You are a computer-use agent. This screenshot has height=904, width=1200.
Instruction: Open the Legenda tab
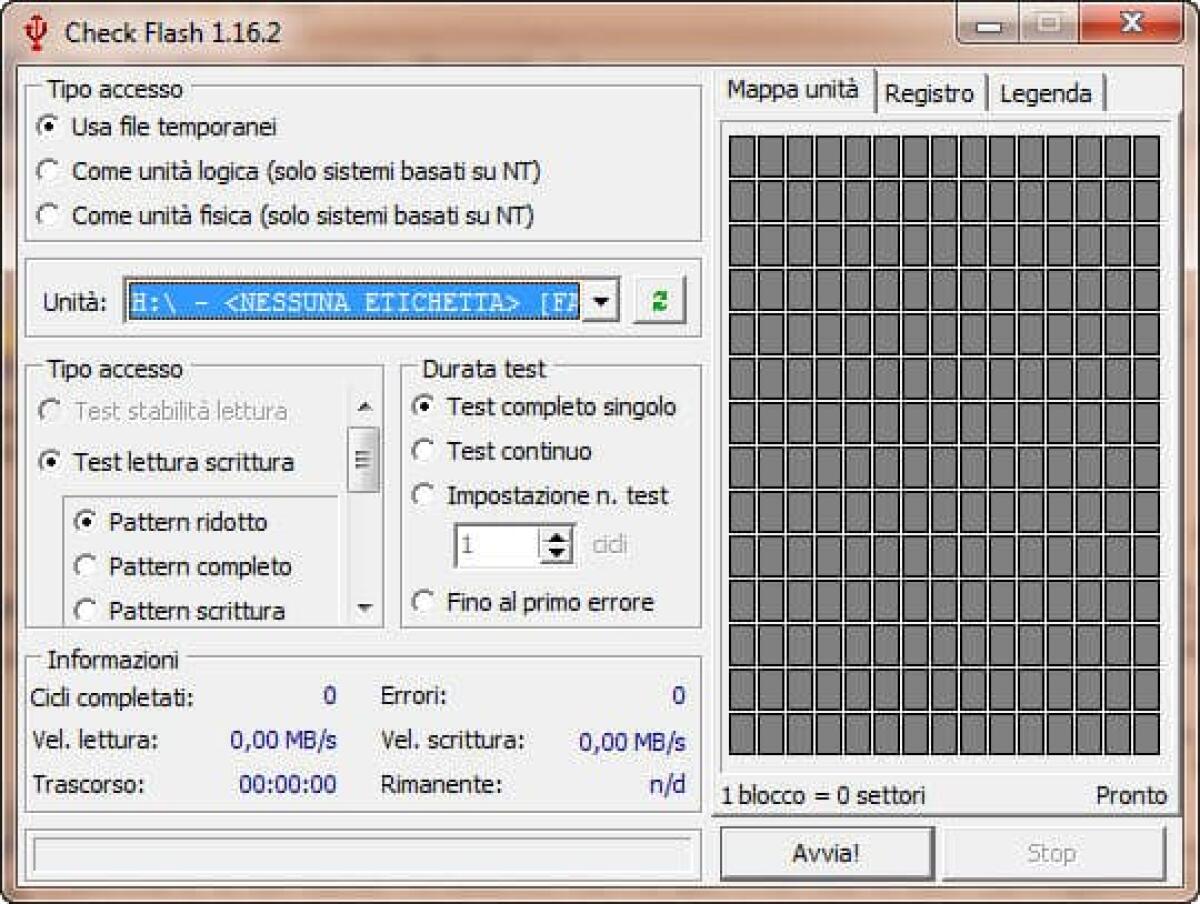click(x=1047, y=93)
